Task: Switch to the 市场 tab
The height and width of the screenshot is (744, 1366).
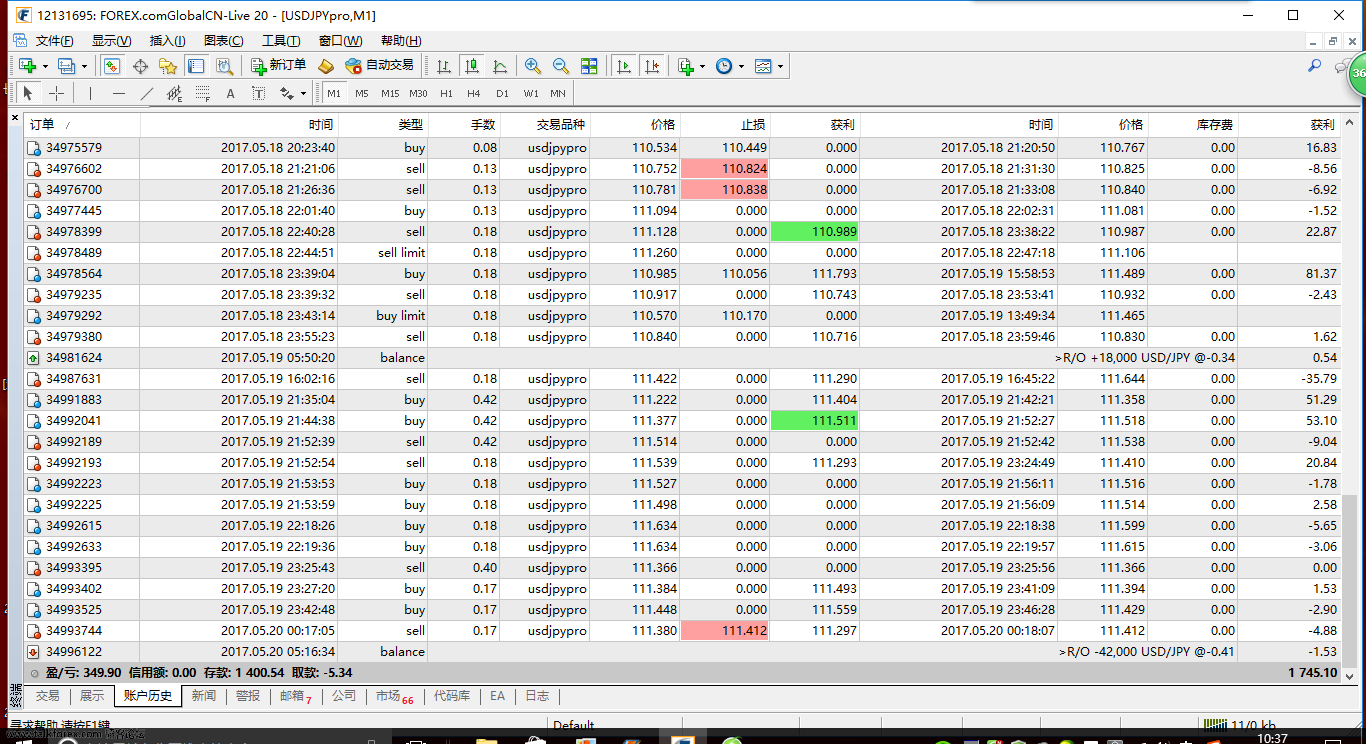Action: pos(394,696)
